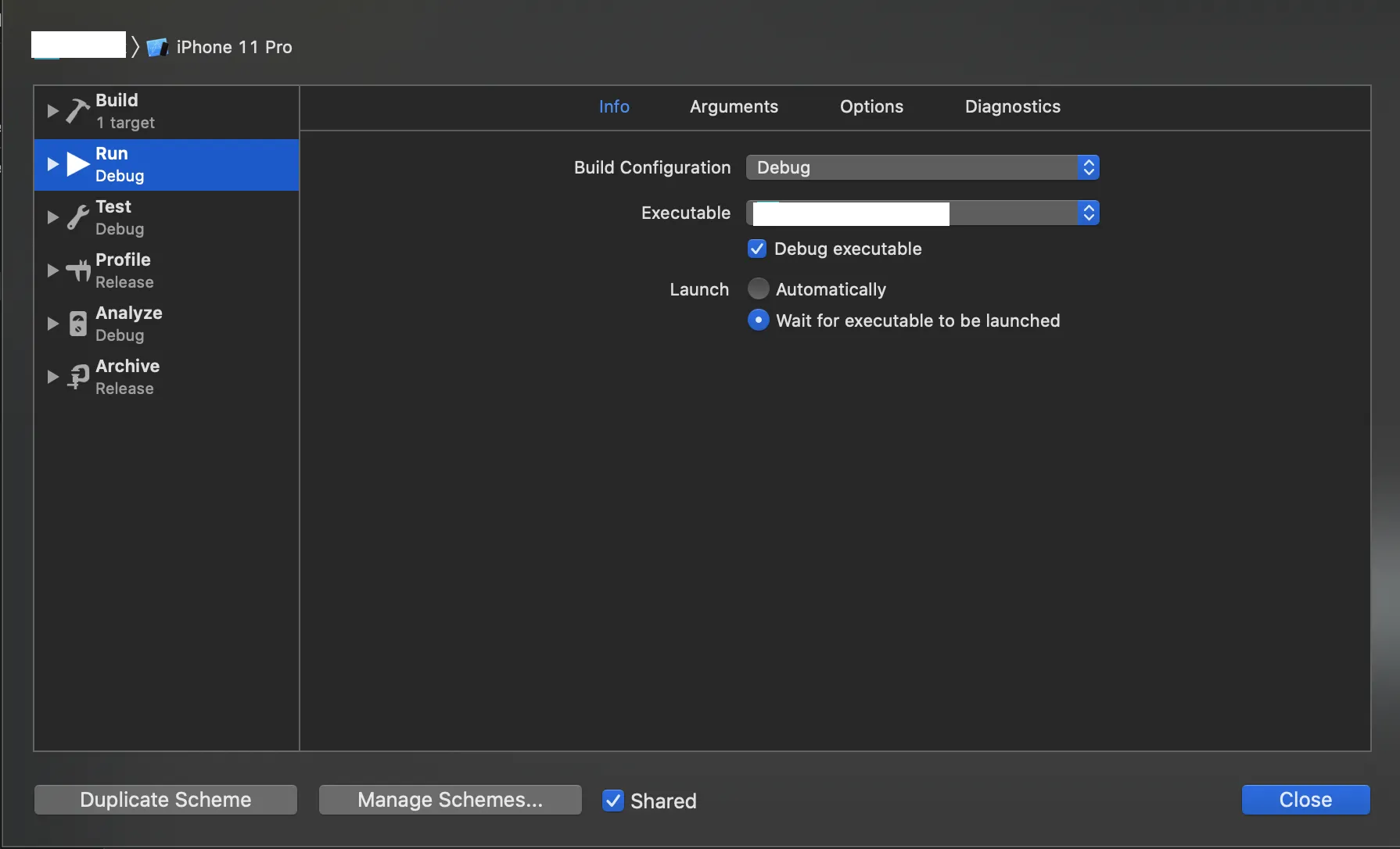
Task: Expand the Archive action disclosure triangle
Action: point(52,377)
